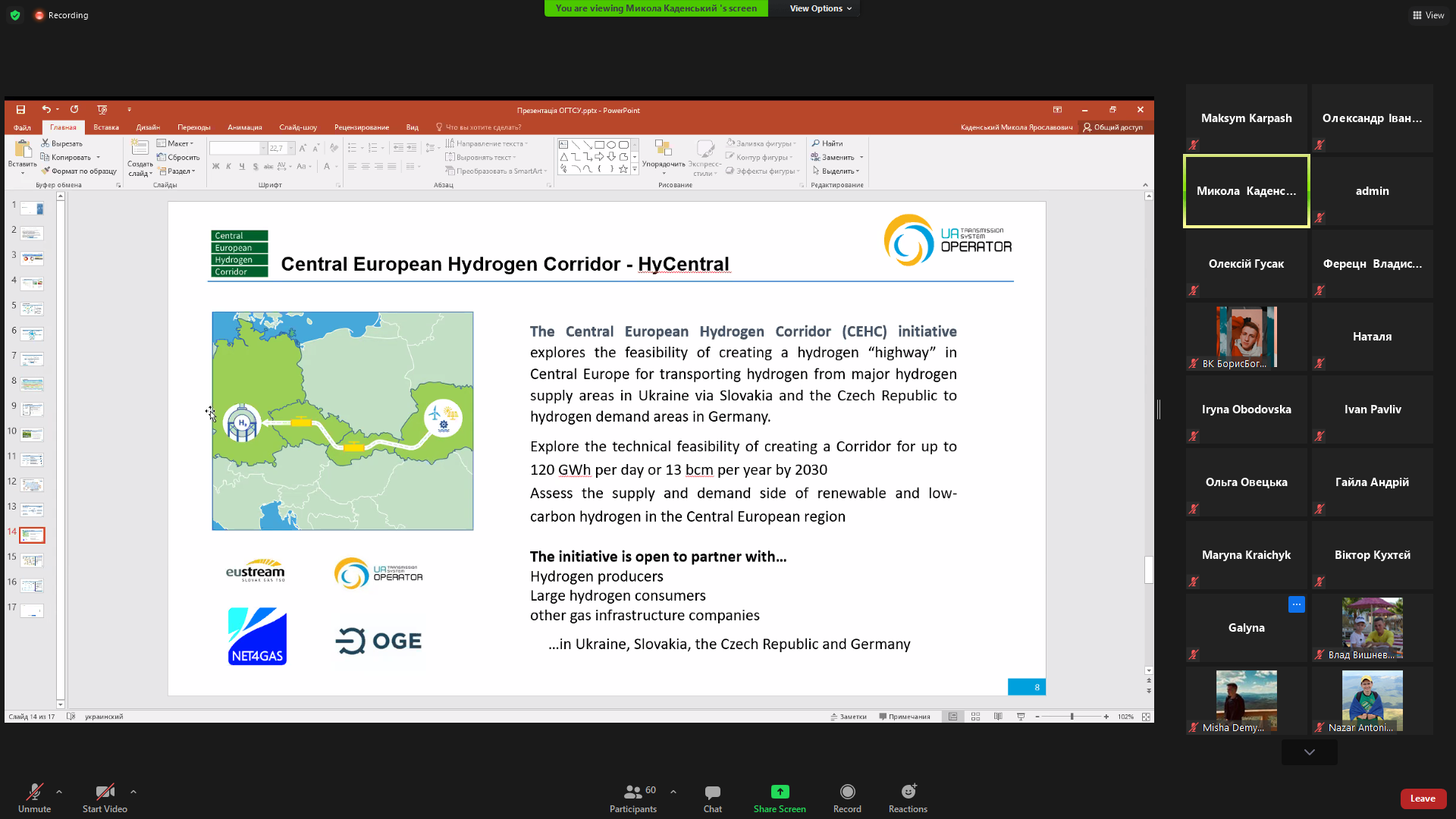Open the Вставка ribbon tab
The image size is (1456, 819).
tap(106, 127)
